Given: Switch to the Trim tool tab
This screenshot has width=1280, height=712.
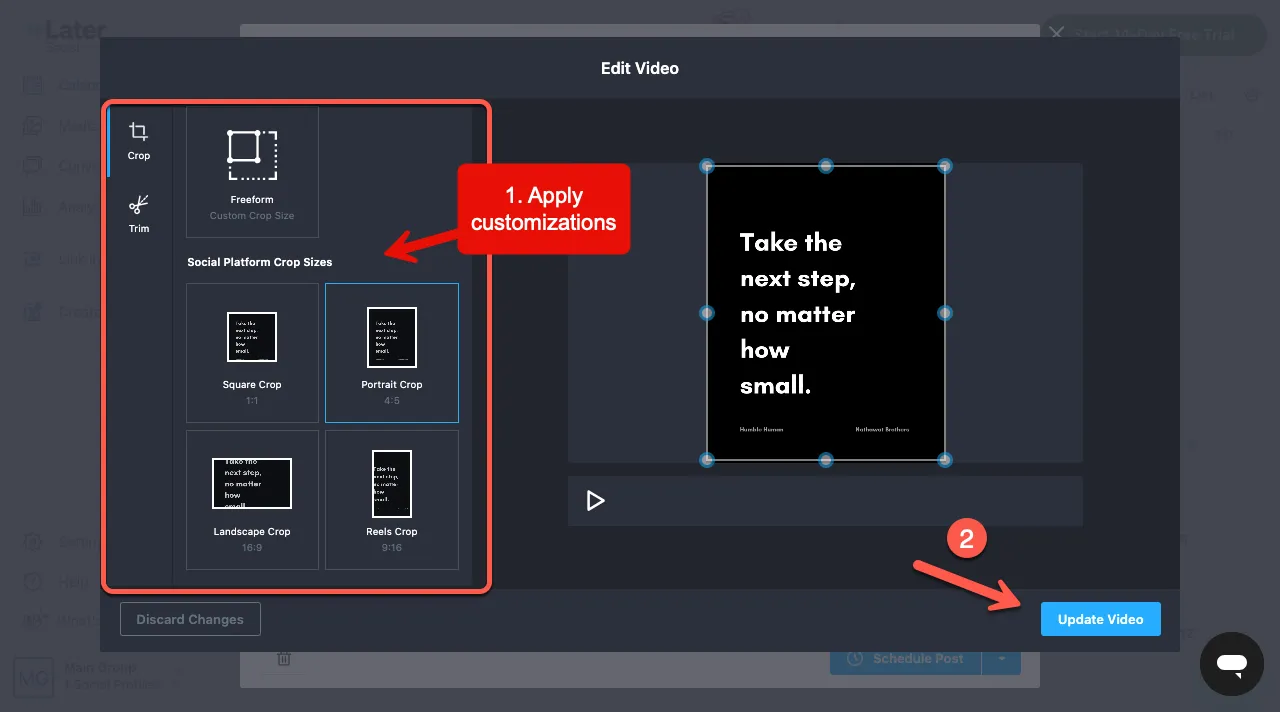Looking at the screenshot, I should (139, 214).
